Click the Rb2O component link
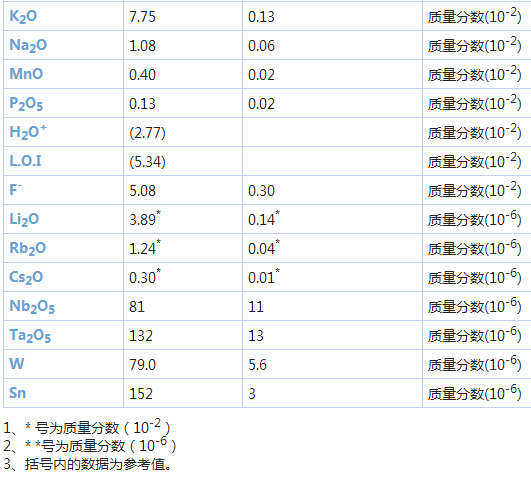The height and width of the screenshot is (478, 531). (27, 248)
